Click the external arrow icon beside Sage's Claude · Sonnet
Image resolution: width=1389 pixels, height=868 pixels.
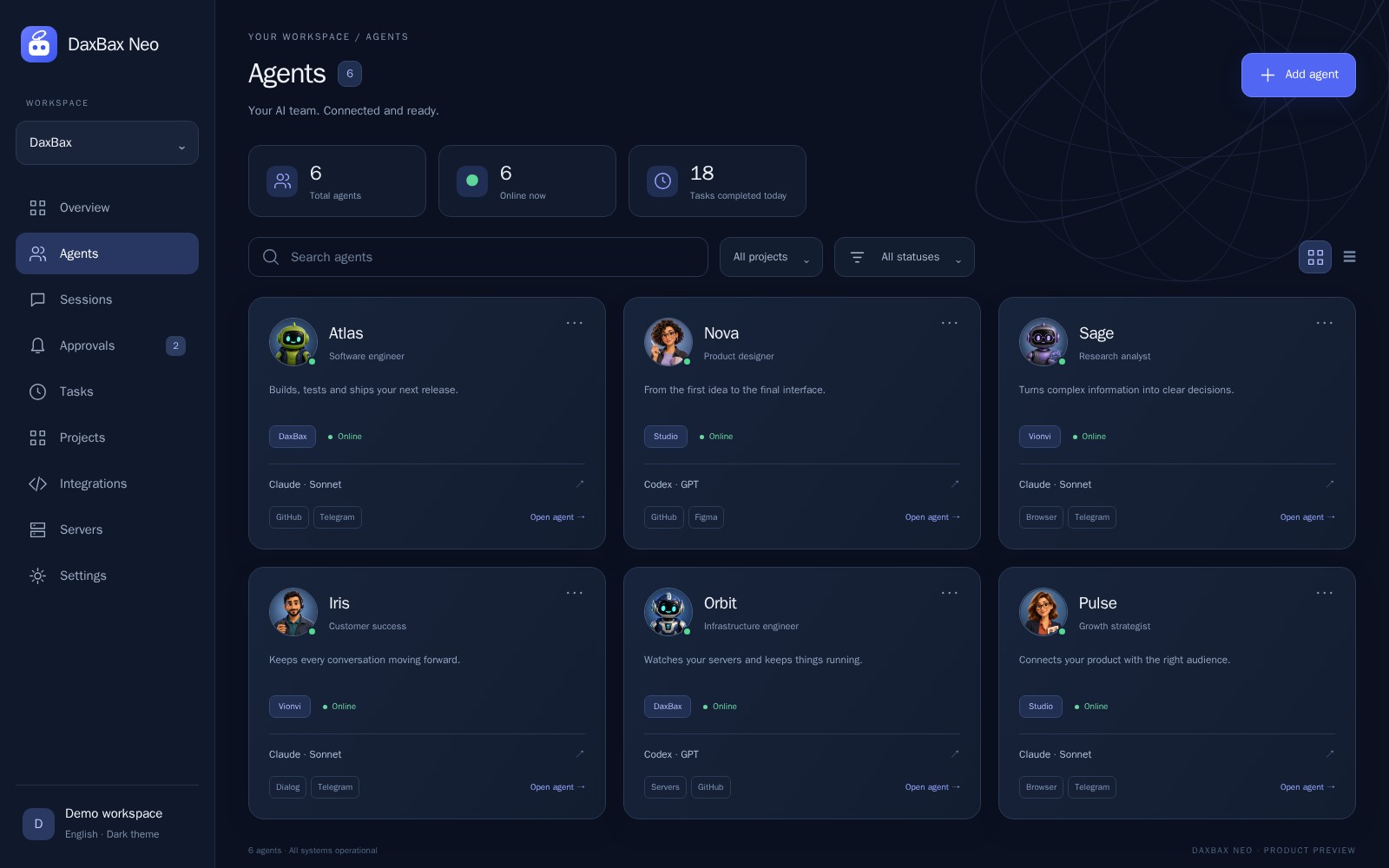[x=1330, y=484]
